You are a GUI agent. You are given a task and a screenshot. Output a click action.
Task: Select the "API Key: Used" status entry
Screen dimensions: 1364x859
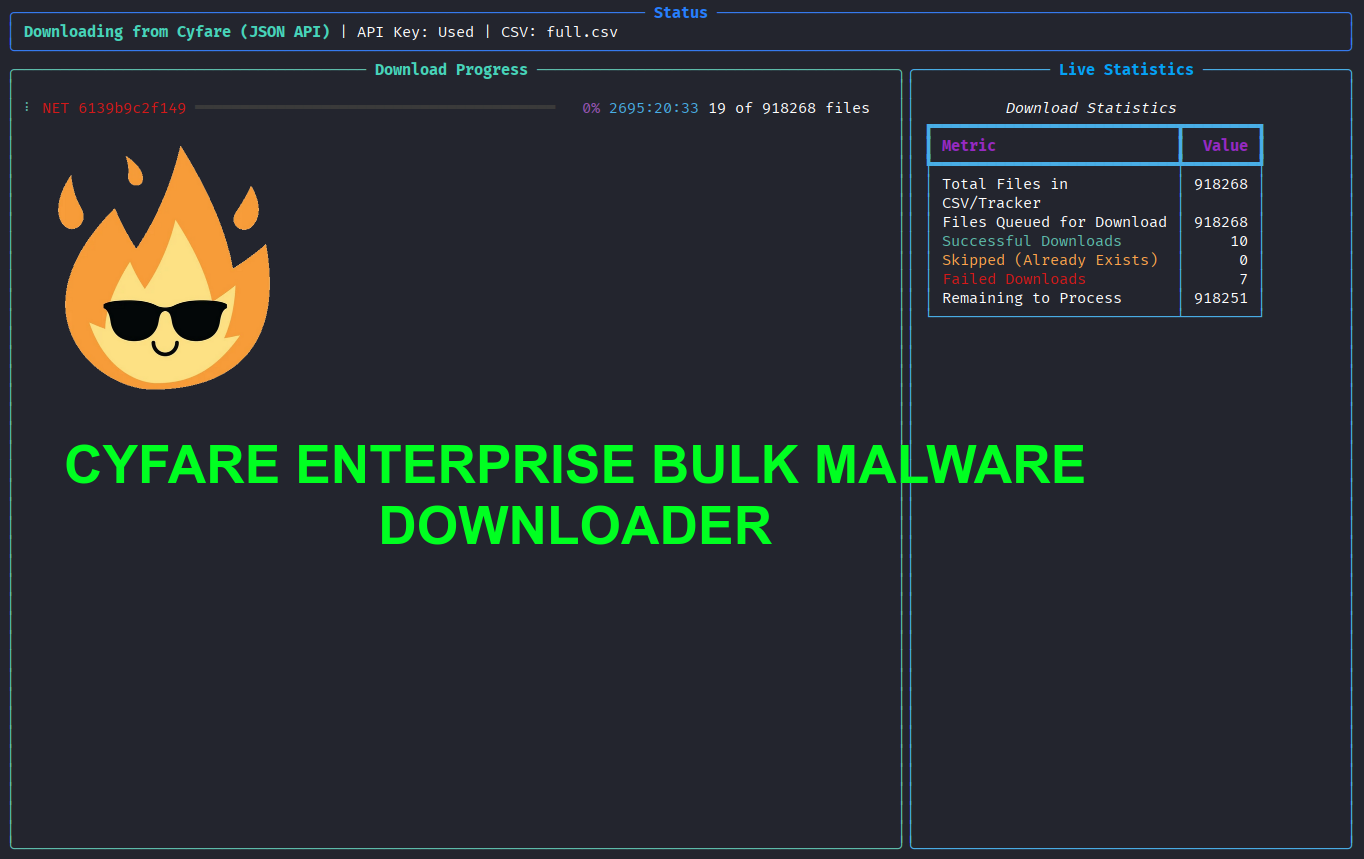click(x=415, y=32)
